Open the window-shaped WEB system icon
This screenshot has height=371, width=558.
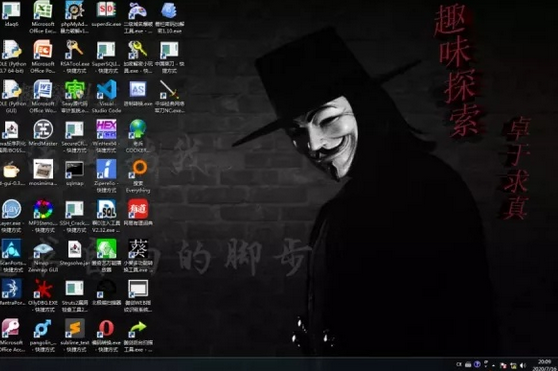pos(138,296)
